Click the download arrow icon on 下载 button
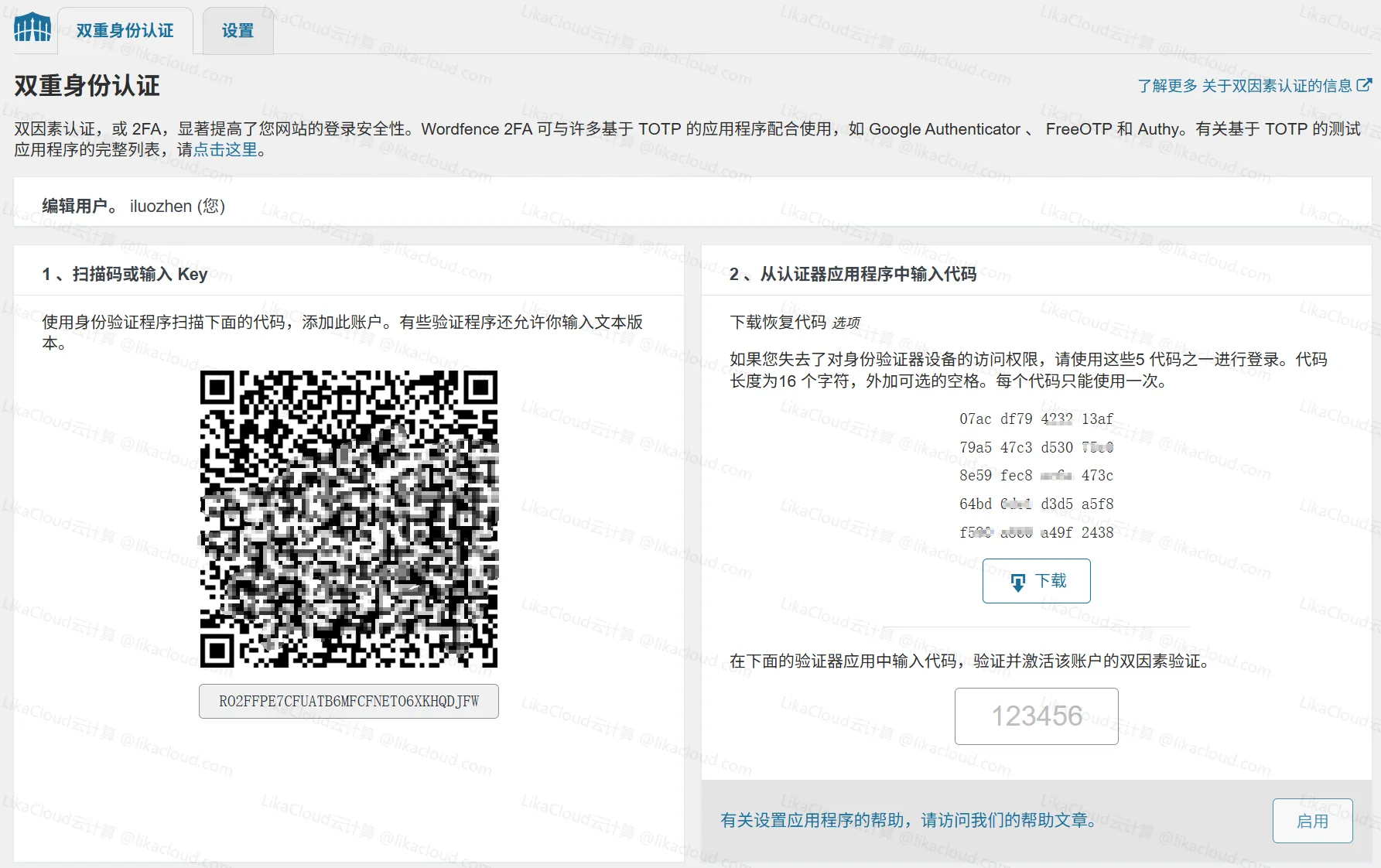1381x868 pixels. point(1018,580)
